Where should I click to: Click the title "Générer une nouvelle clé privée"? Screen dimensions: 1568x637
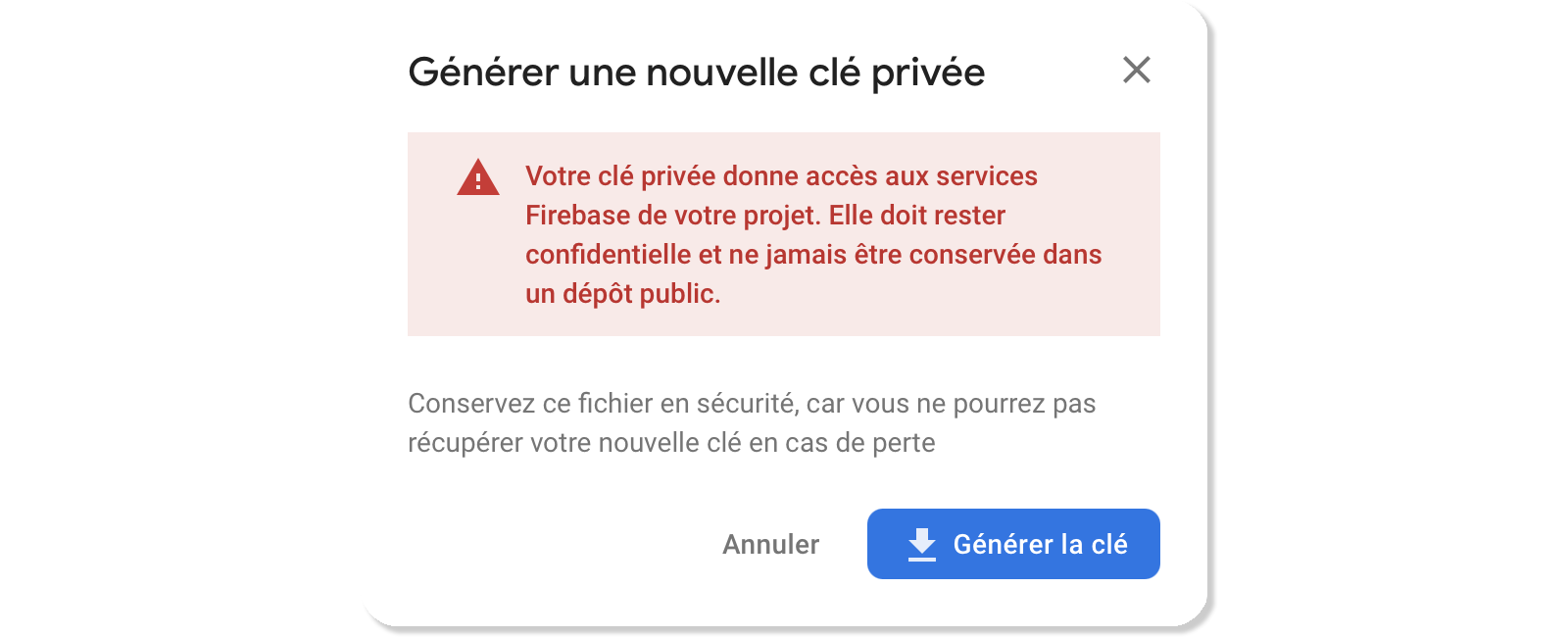[696, 73]
